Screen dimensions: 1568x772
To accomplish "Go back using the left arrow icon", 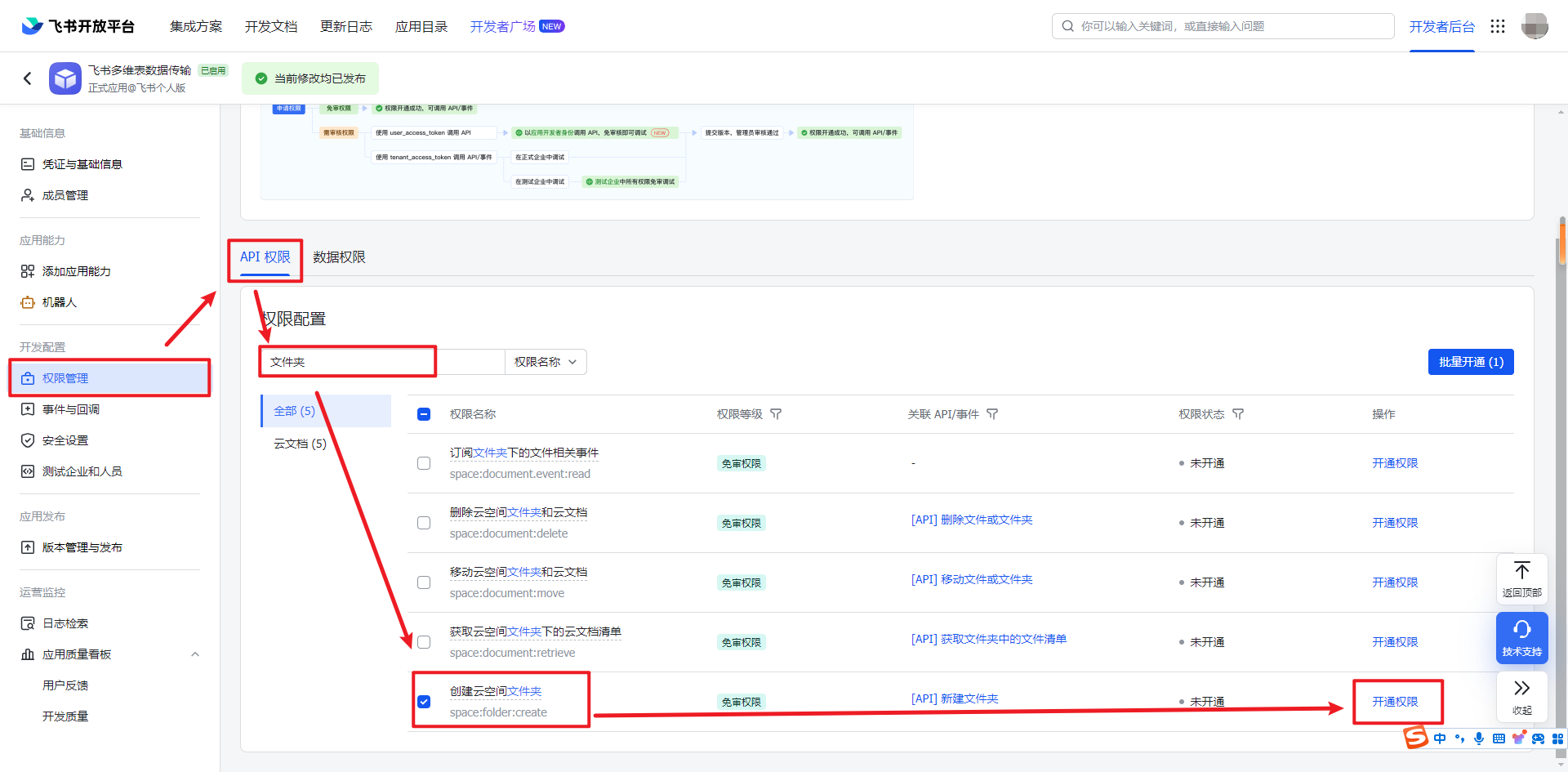I will coord(28,78).
